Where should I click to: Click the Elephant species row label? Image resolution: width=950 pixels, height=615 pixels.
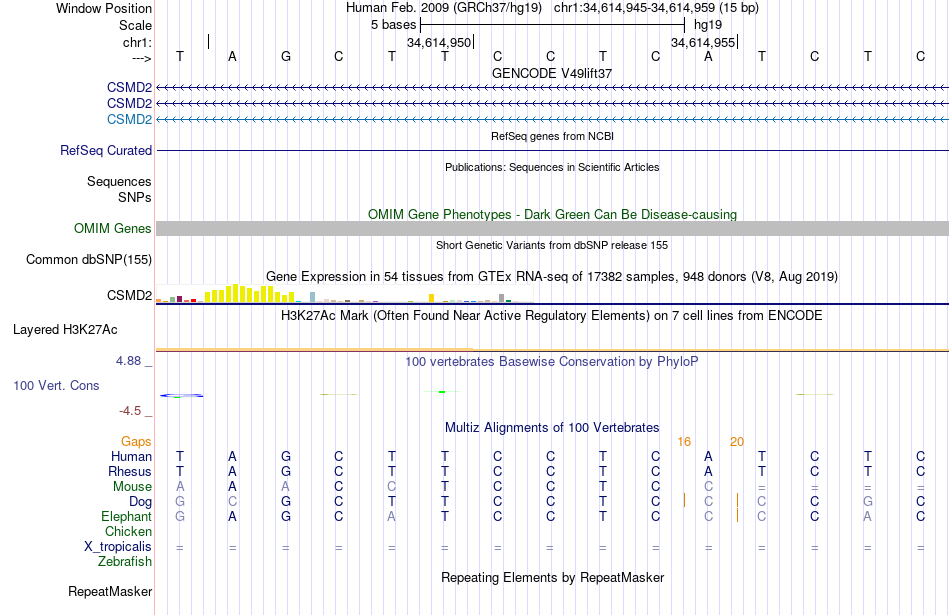coord(126,517)
